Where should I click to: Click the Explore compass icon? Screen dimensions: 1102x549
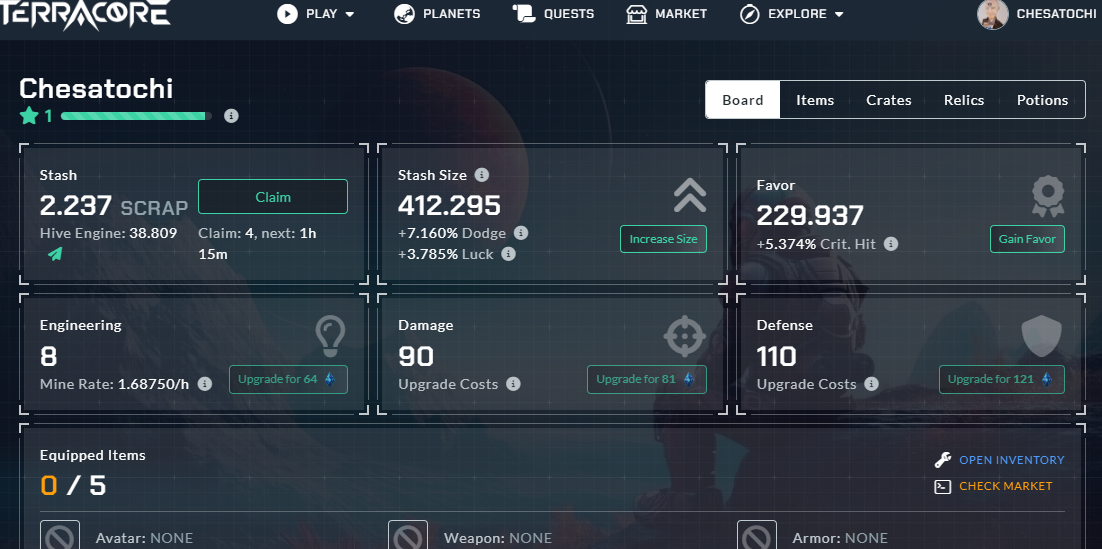[x=750, y=14]
